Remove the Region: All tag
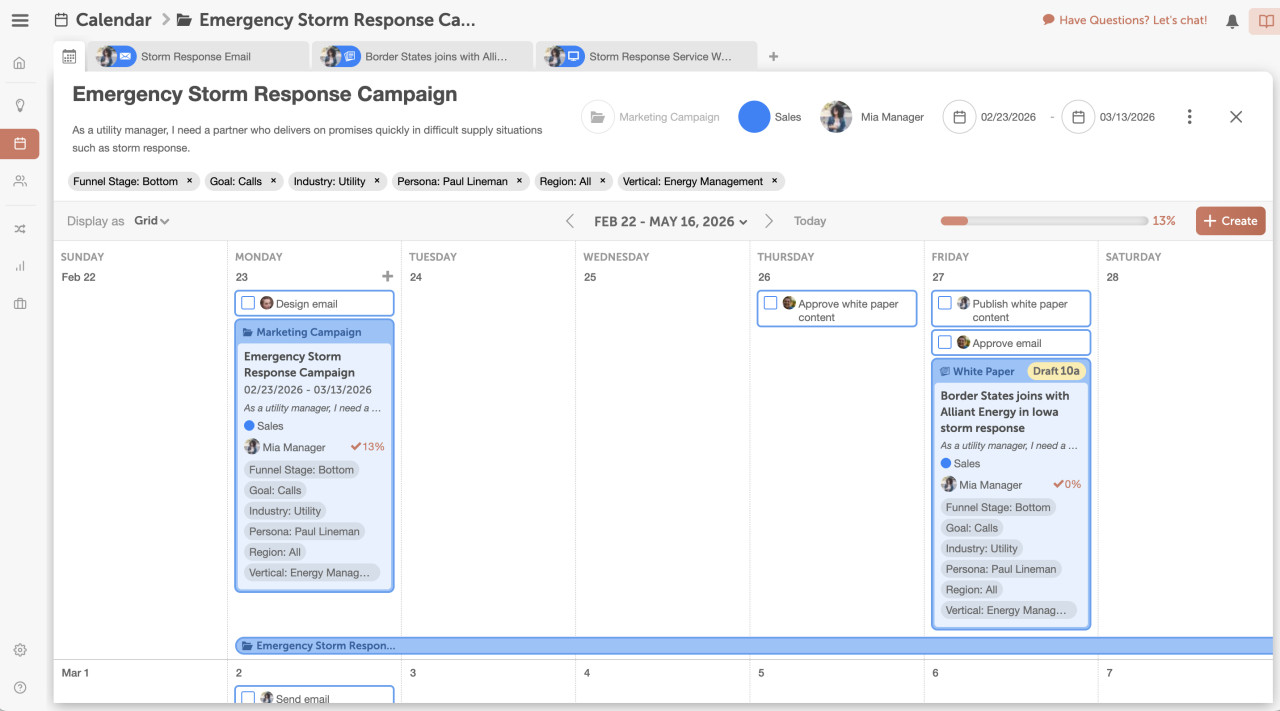This screenshot has height=711, width=1280. [602, 181]
